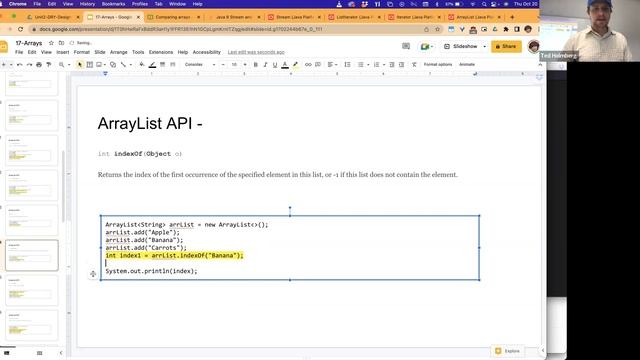Image resolution: width=640 pixels, height=360 pixels.
Task: Click the undo icon in toolbar
Action: pyautogui.click(x=20, y=64)
